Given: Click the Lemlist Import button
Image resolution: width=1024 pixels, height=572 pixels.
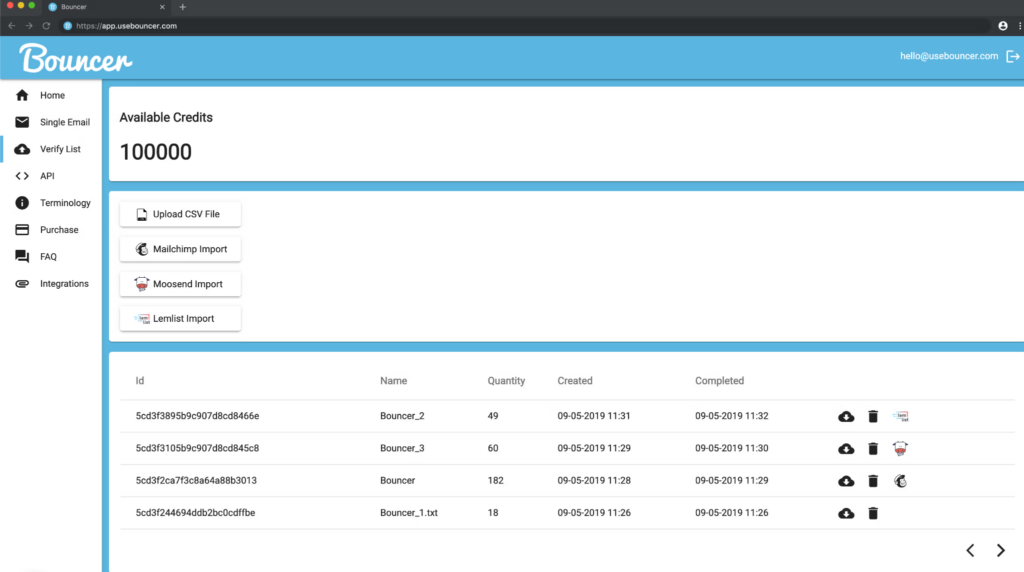Looking at the screenshot, I should [x=180, y=319].
